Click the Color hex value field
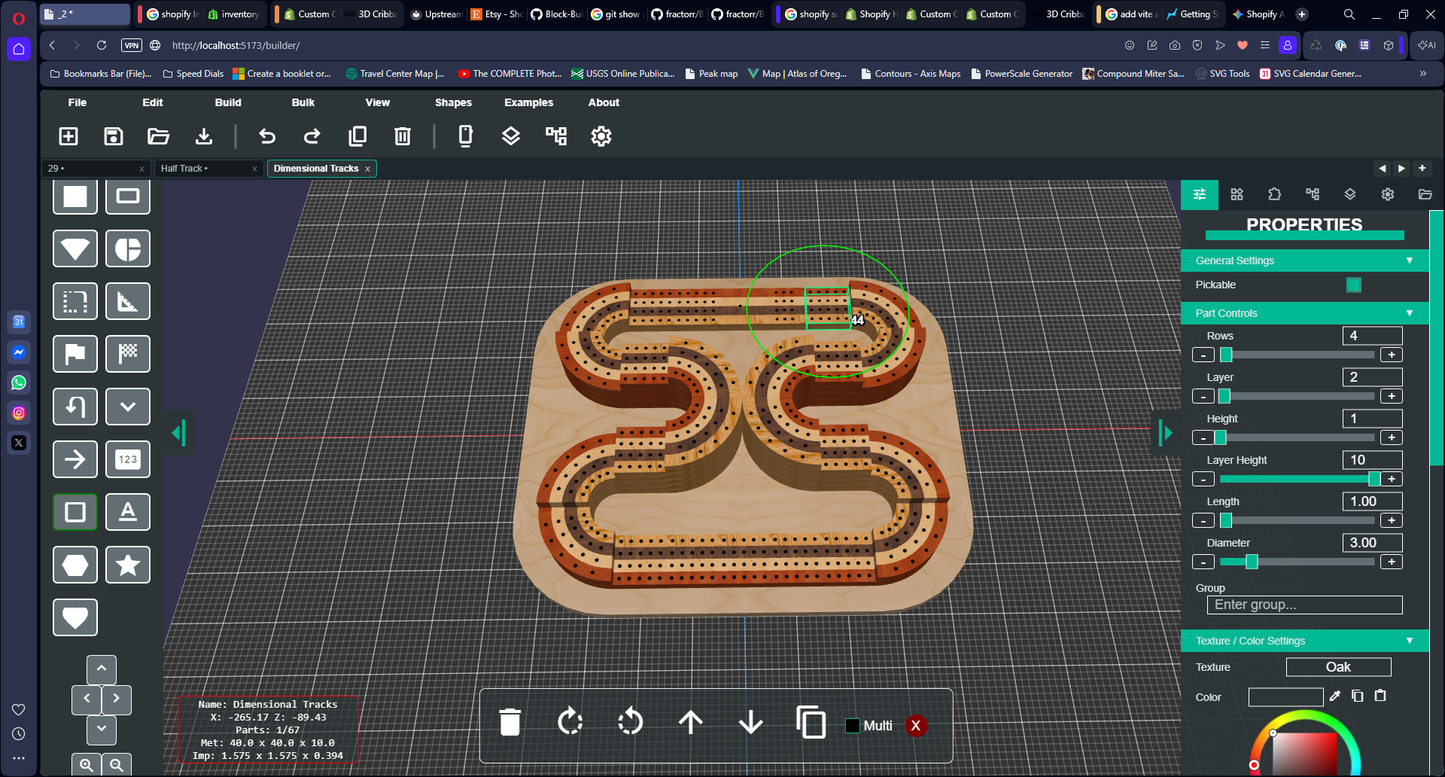Image resolution: width=1445 pixels, height=777 pixels. 1286,697
